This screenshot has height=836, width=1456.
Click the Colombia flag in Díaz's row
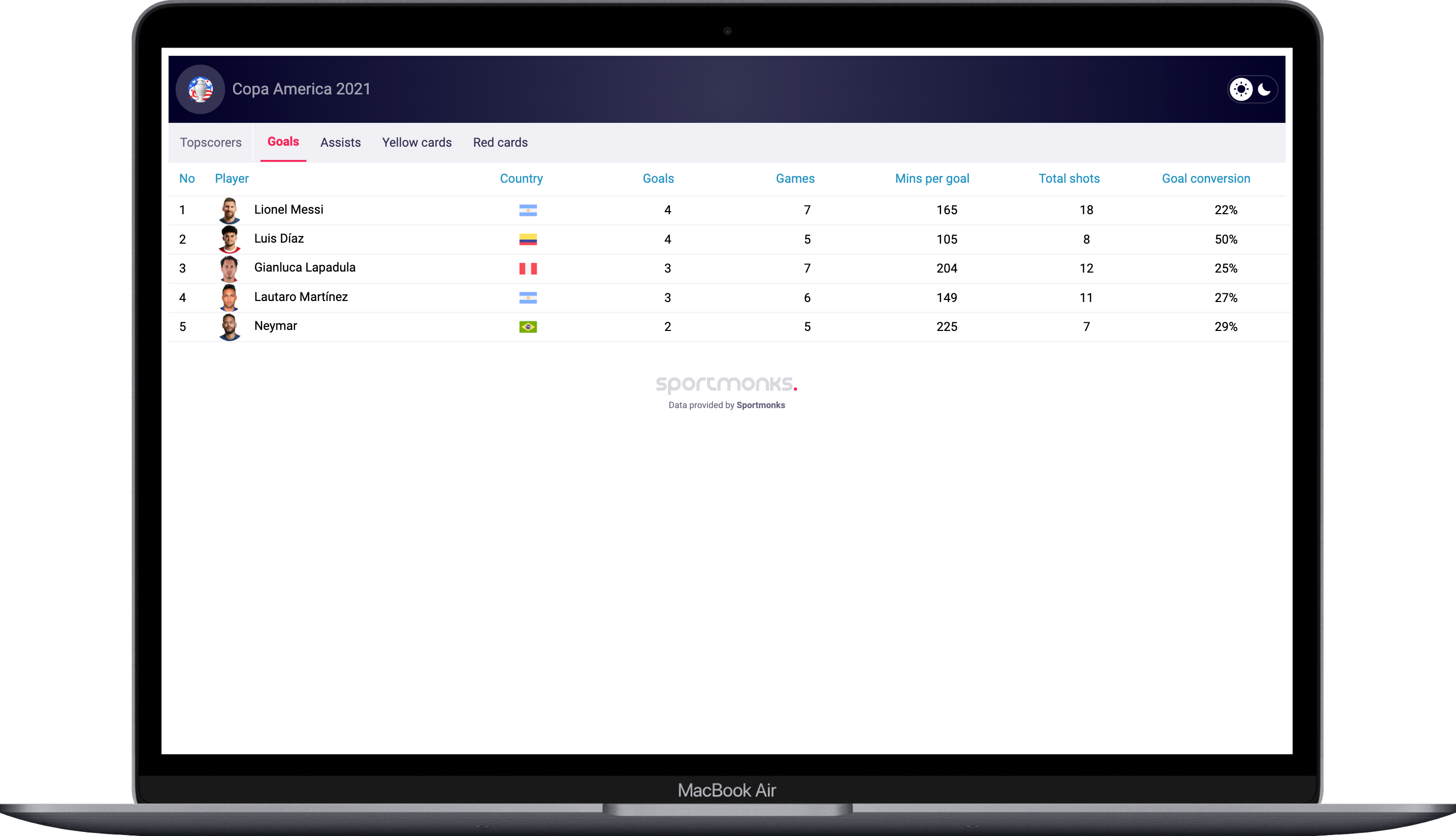(528, 240)
